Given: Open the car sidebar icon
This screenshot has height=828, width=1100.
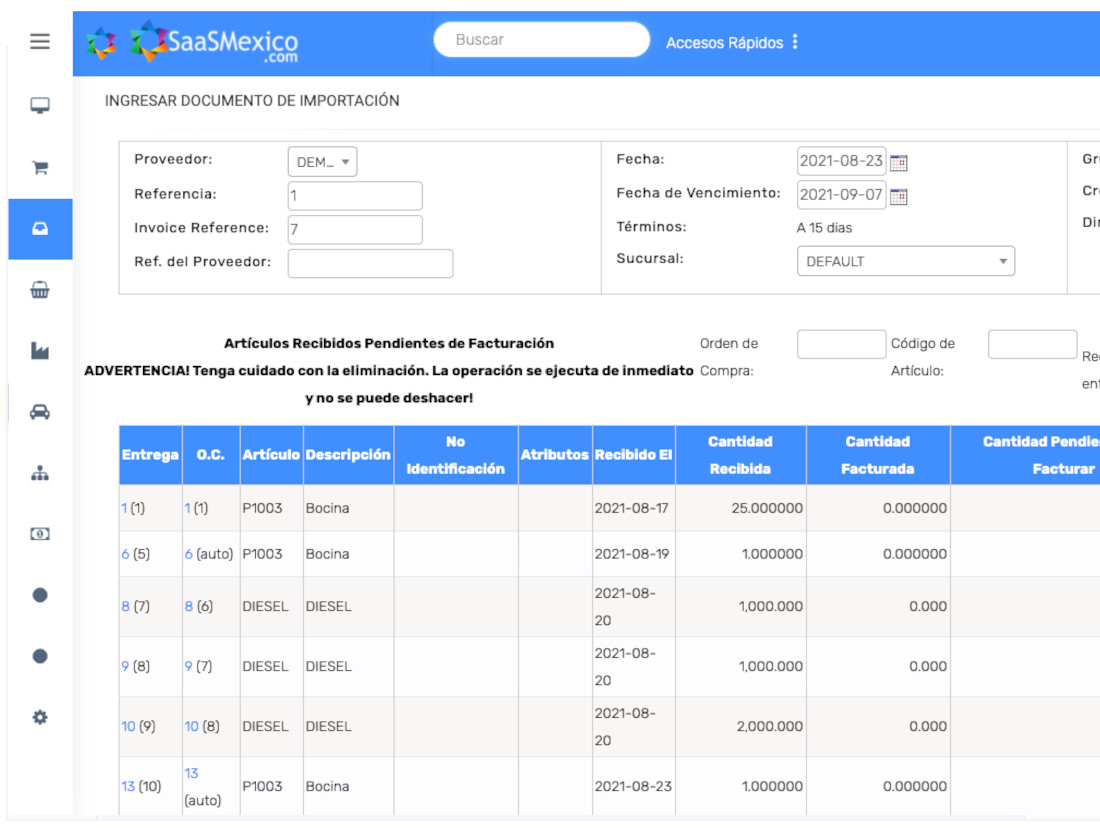Looking at the screenshot, I should [40, 412].
